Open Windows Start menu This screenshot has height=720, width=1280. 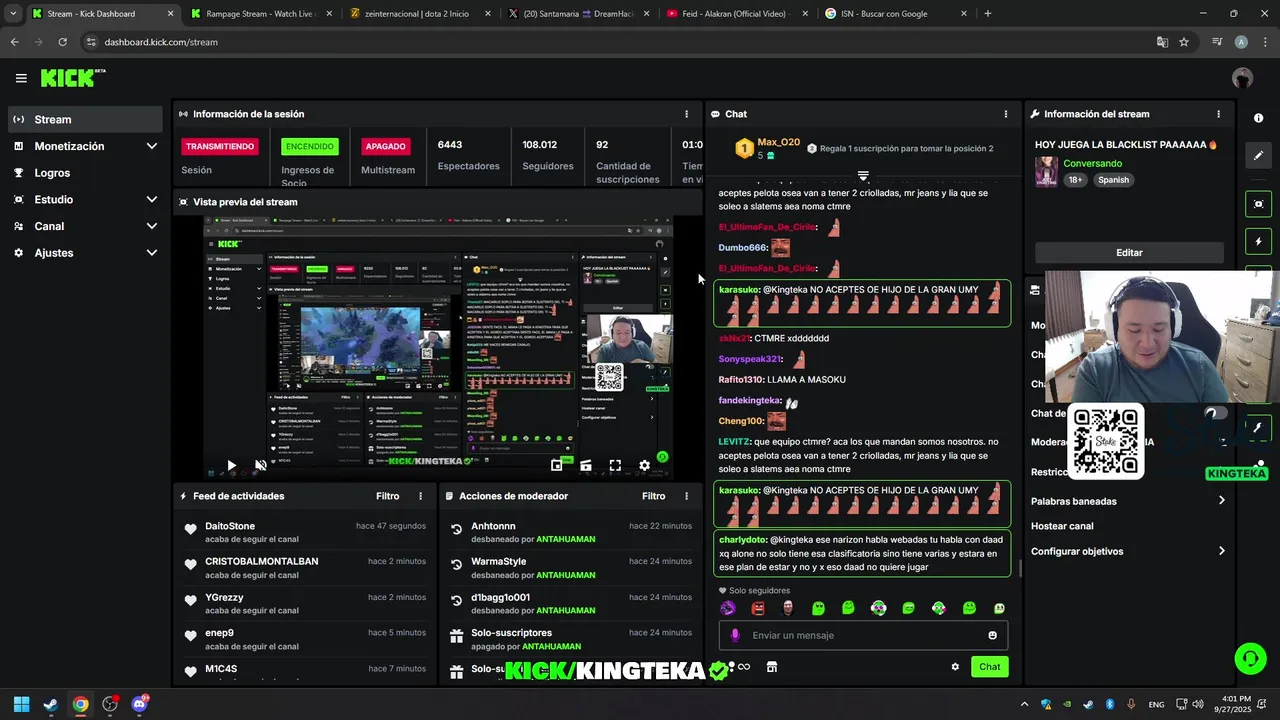21,704
